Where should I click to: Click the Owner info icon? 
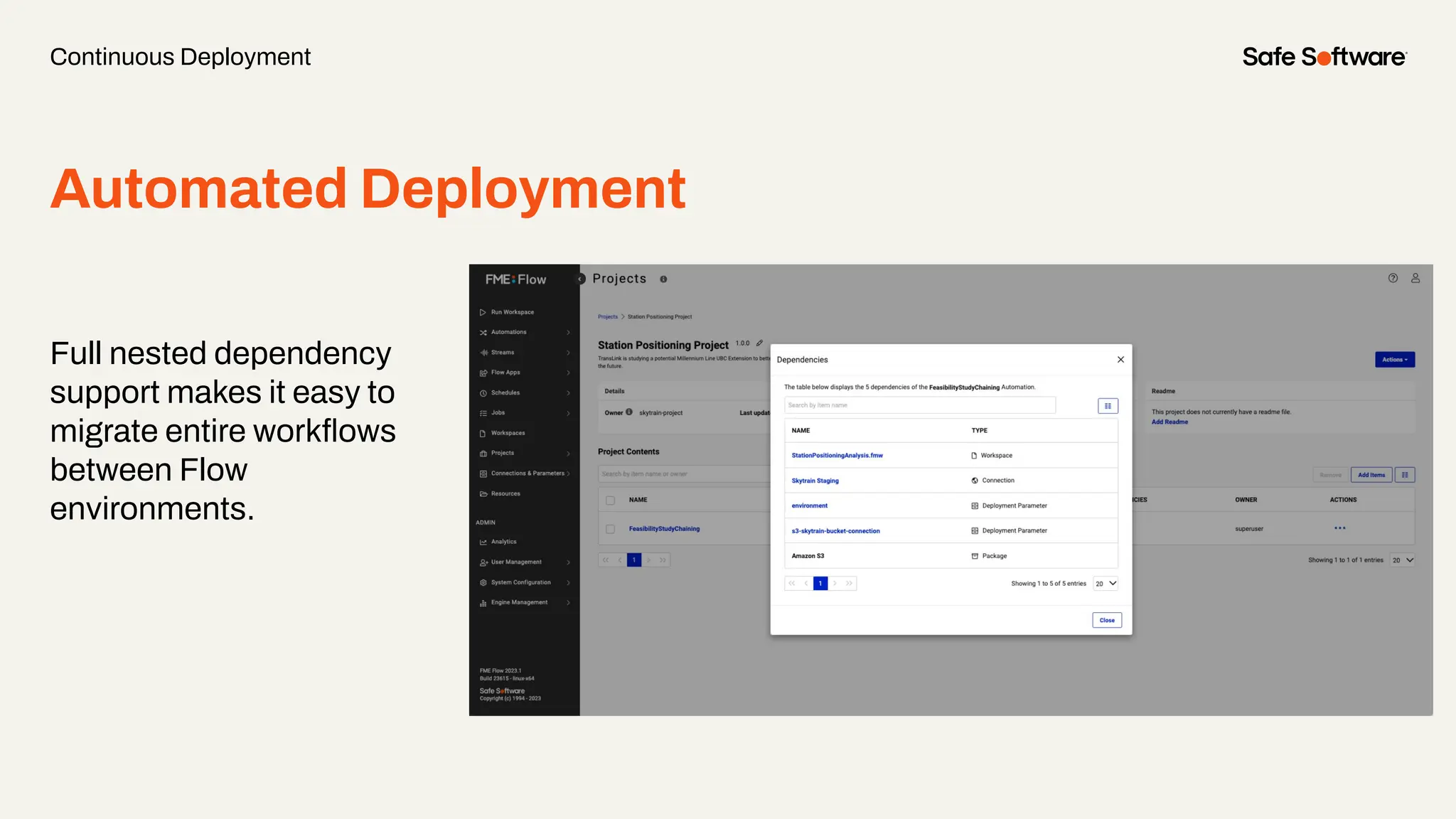[629, 412]
